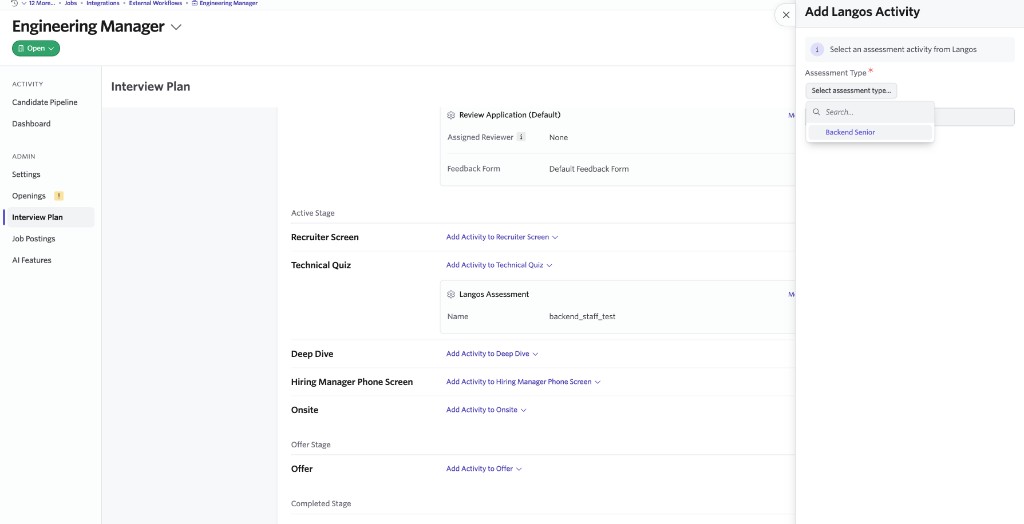1024x524 pixels.
Task: Click the 'Default Feedback Form' value
Action: point(589,169)
